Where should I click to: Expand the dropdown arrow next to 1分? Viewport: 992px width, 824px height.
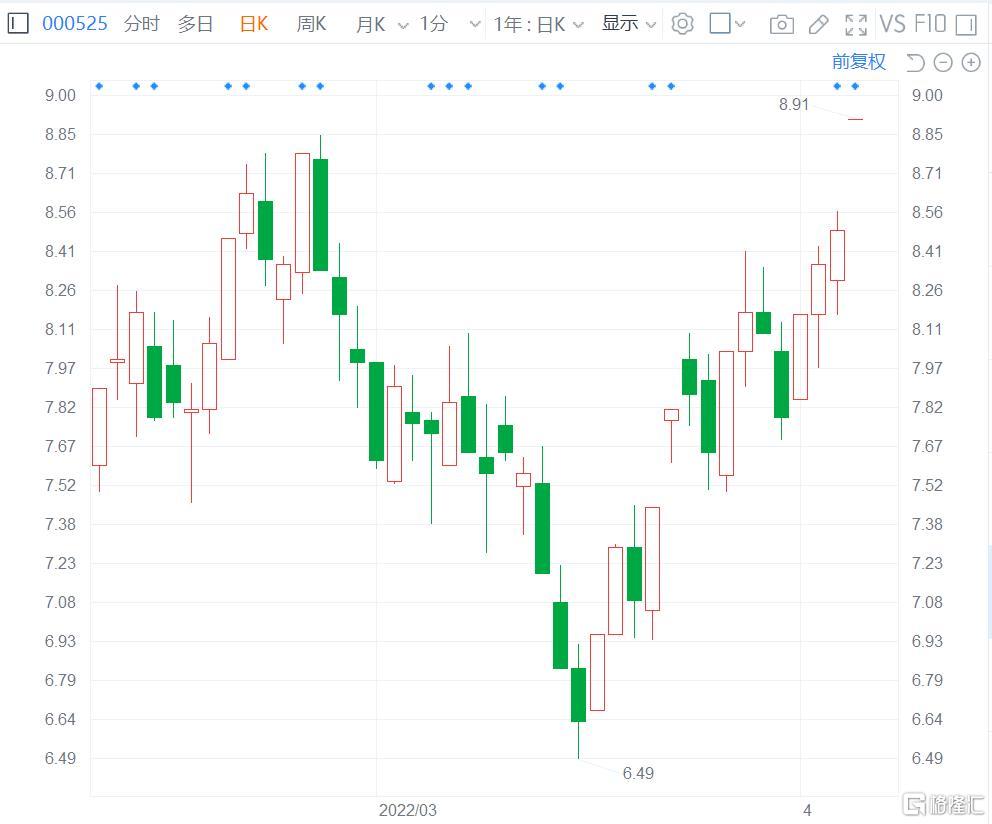pyautogui.click(x=474, y=25)
